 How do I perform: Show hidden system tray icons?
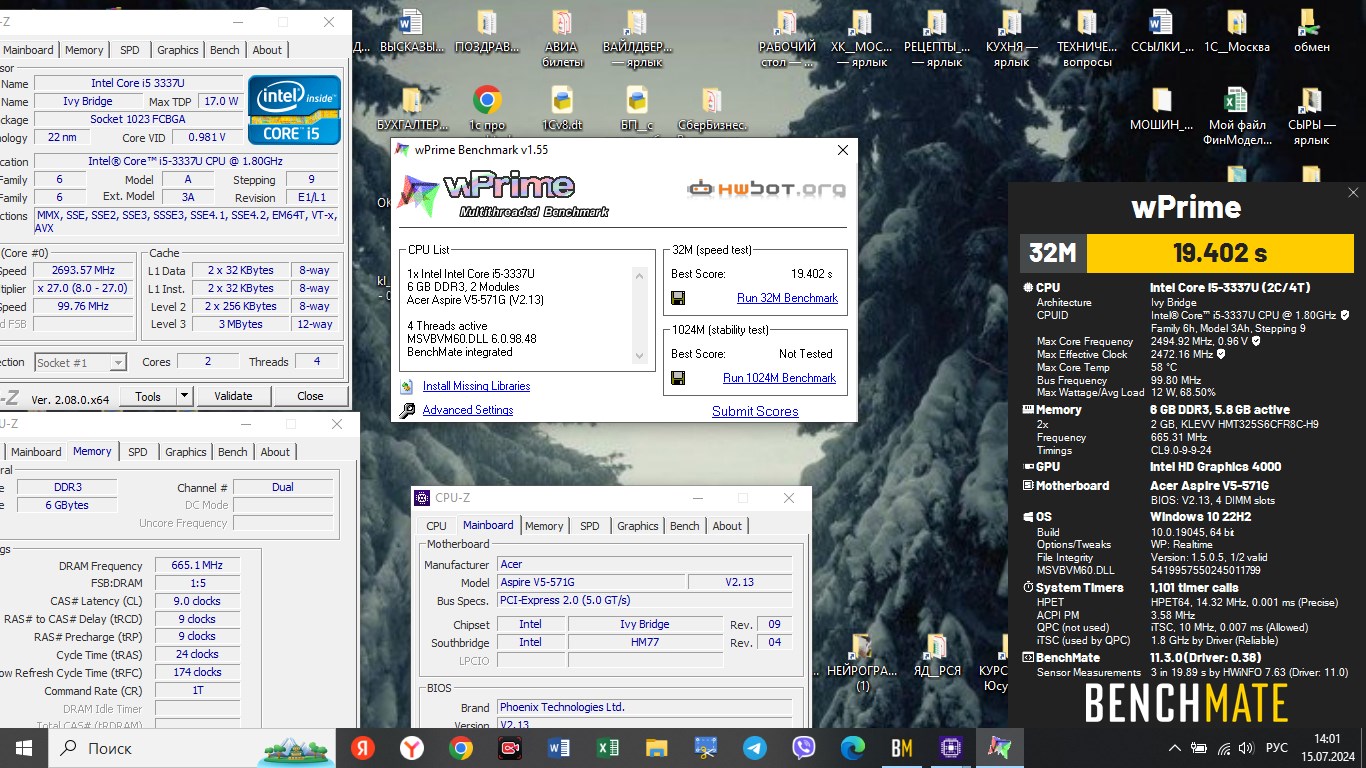[1174, 748]
